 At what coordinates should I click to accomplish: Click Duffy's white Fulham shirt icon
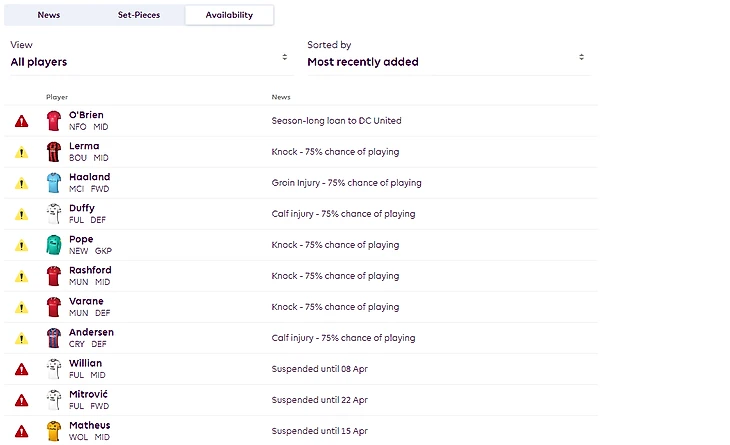[54, 214]
